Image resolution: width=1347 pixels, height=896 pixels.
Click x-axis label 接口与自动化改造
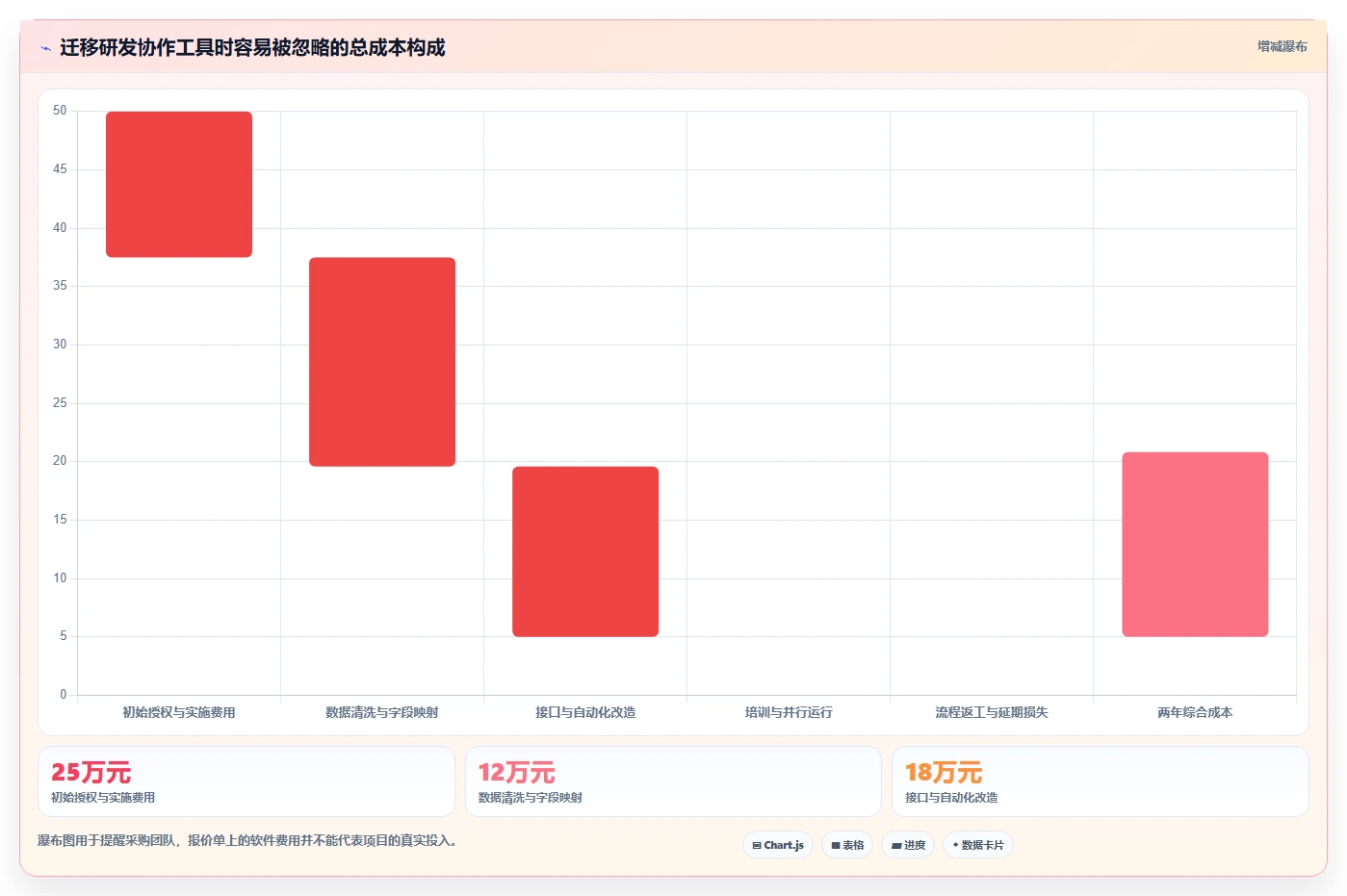click(585, 712)
